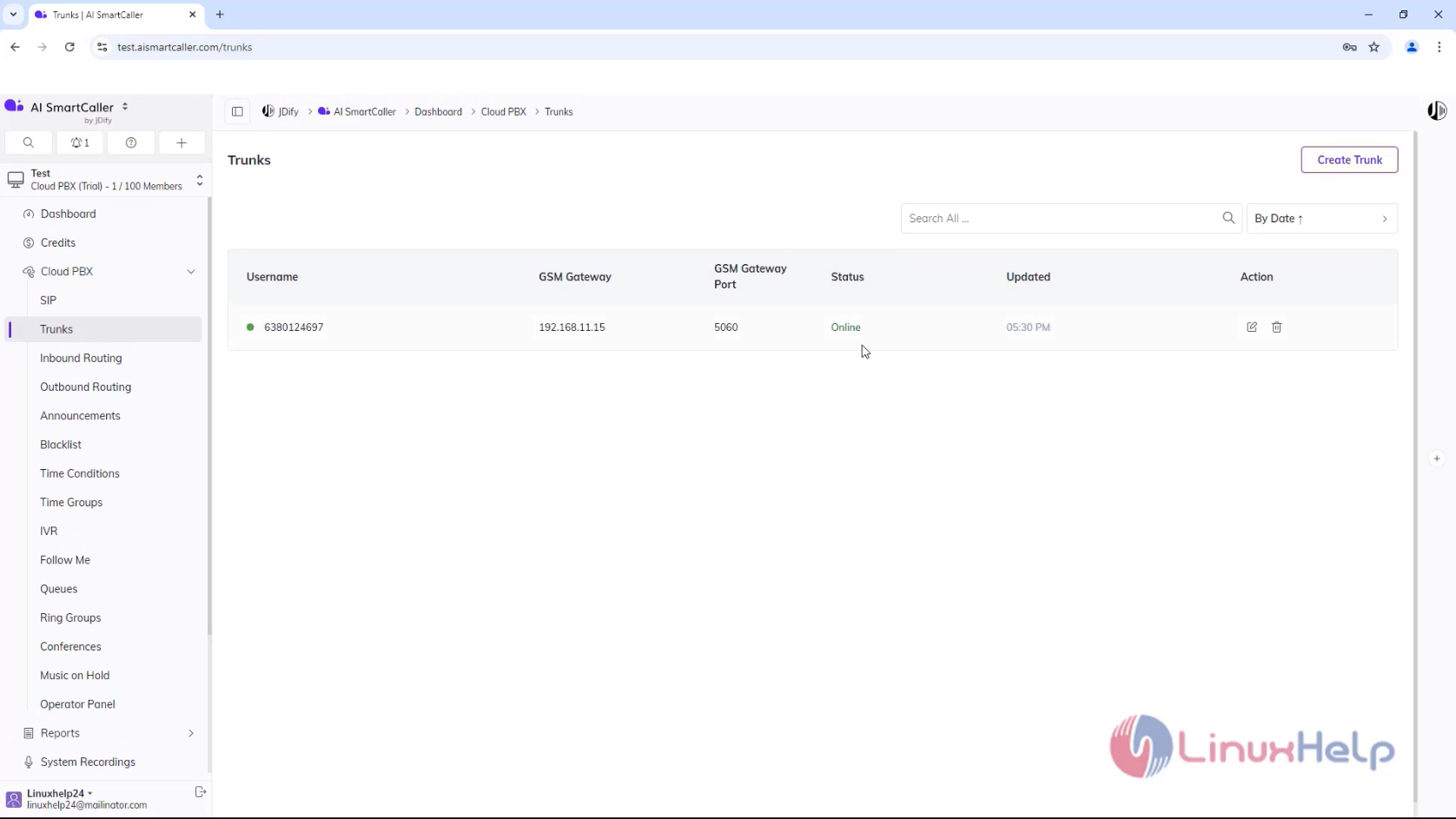Close the Trunks browser tab

point(193,15)
